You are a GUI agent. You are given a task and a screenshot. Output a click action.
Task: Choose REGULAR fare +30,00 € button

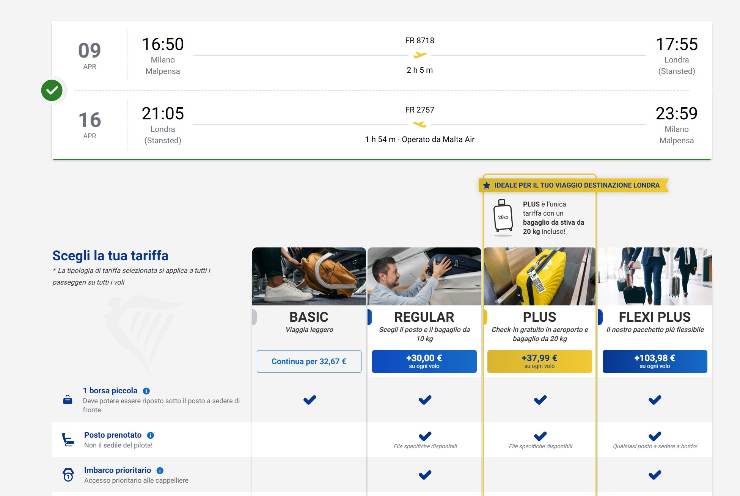[424, 361]
